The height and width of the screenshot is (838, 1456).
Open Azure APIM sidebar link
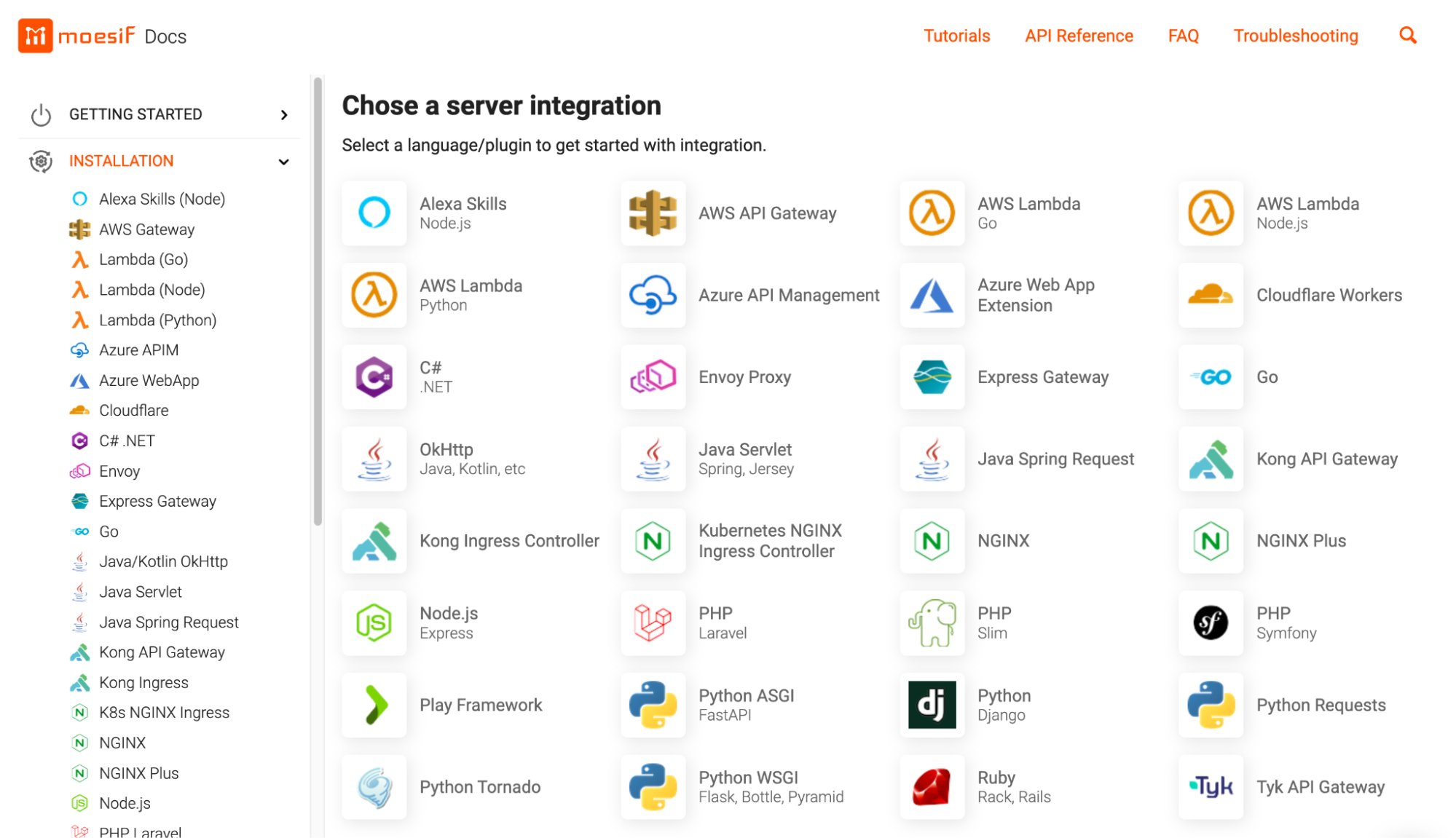pos(138,350)
